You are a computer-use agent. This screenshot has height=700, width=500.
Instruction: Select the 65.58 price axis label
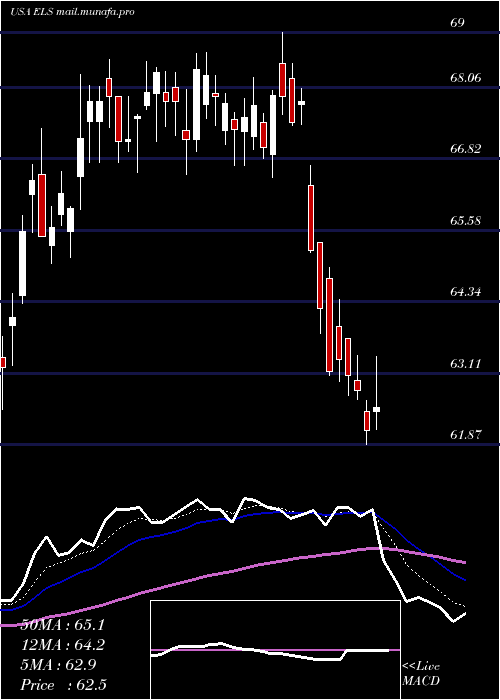[x=465, y=221]
